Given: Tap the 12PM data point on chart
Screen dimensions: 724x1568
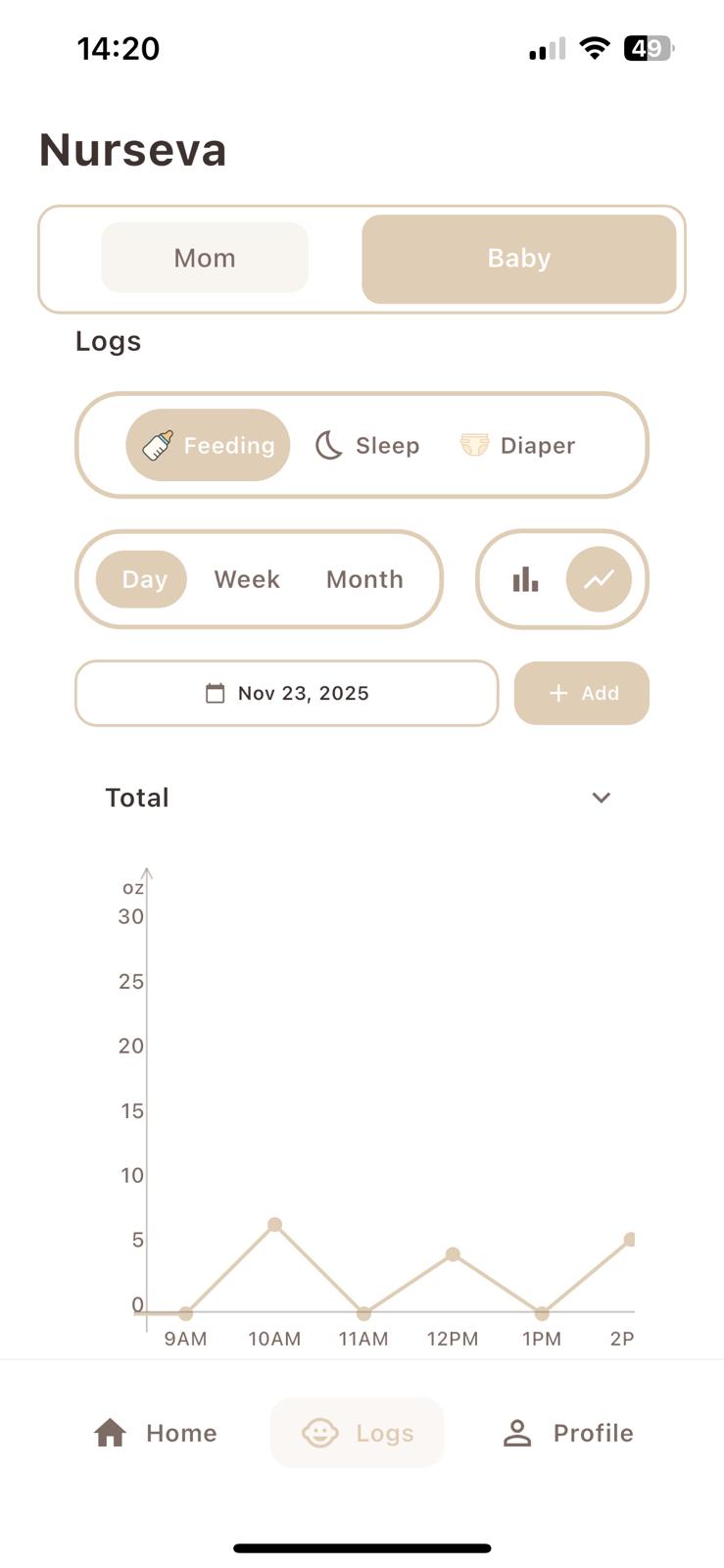Looking at the screenshot, I should 453,1254.
